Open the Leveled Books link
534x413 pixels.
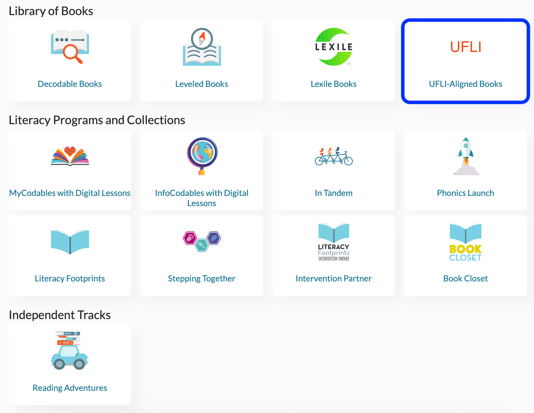(x=202, y=84)
